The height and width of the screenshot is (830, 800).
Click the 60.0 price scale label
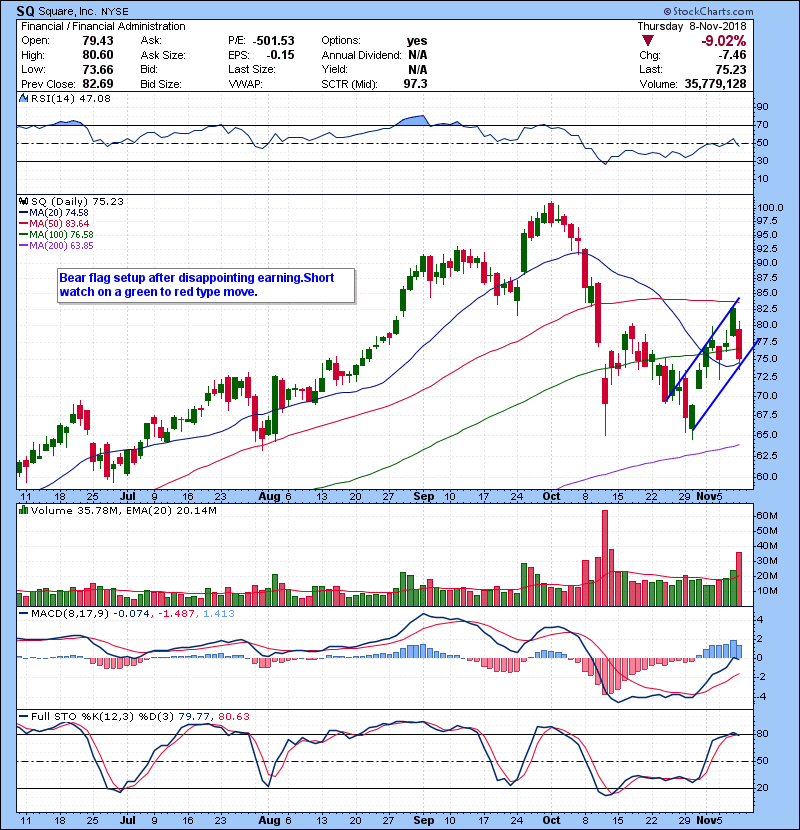coord(767,476)
